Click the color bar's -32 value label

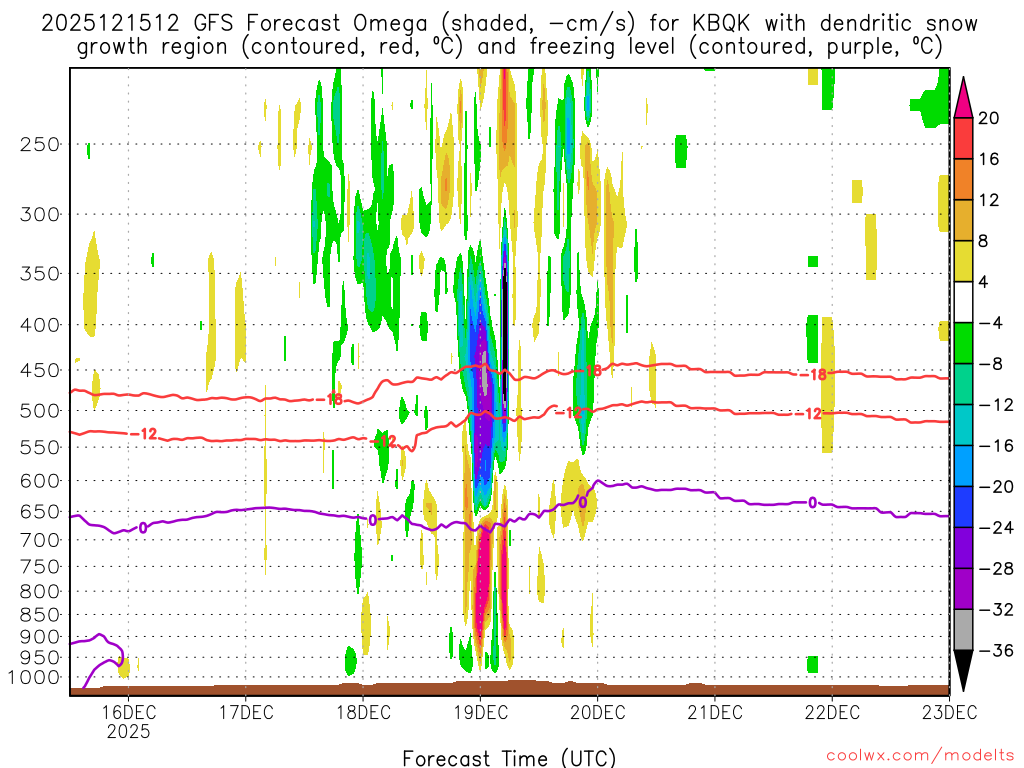[996, 610]
